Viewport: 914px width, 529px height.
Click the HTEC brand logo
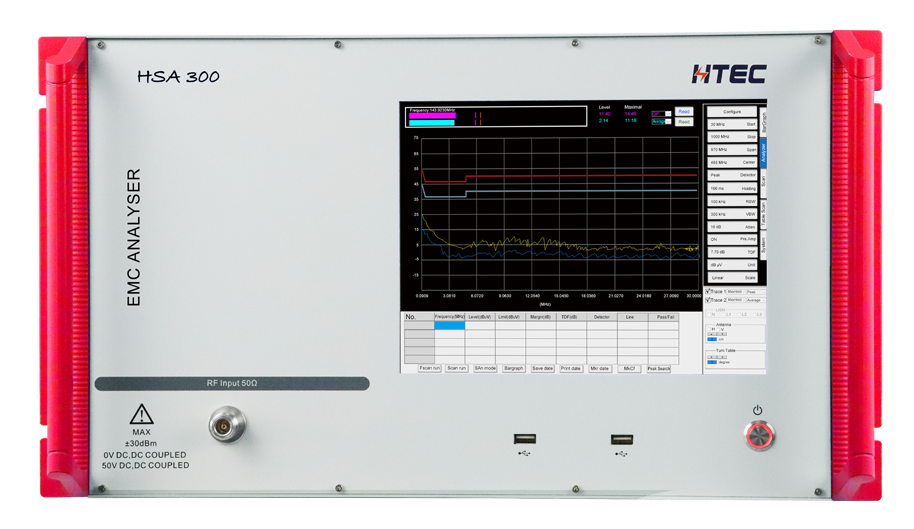(x=728, y=74)
